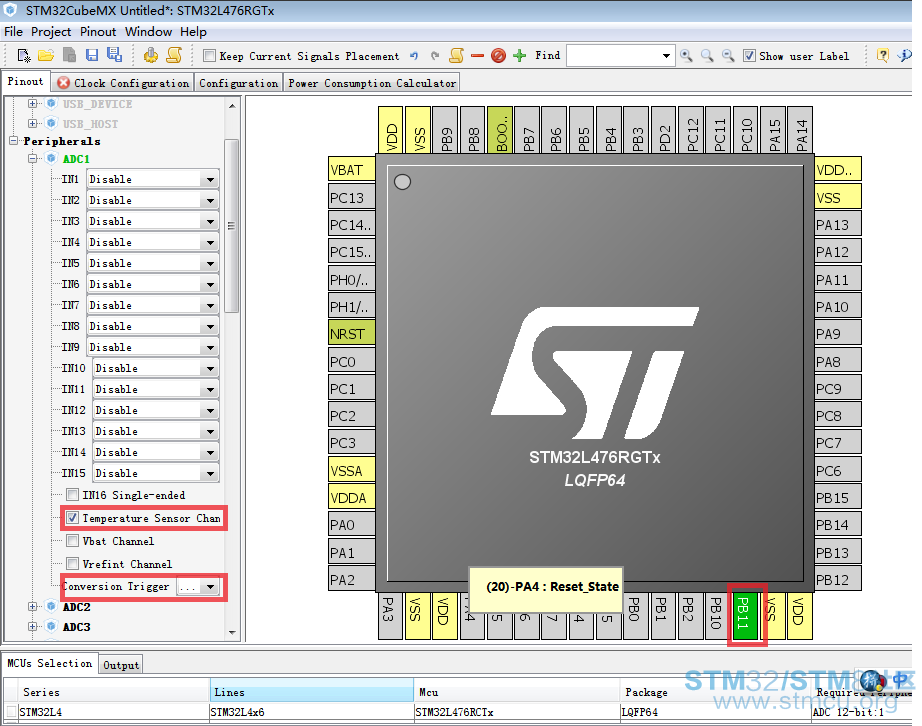Open the IN15 Disable dropdown
Screen dimensions: 922x726
coord(210,473)
